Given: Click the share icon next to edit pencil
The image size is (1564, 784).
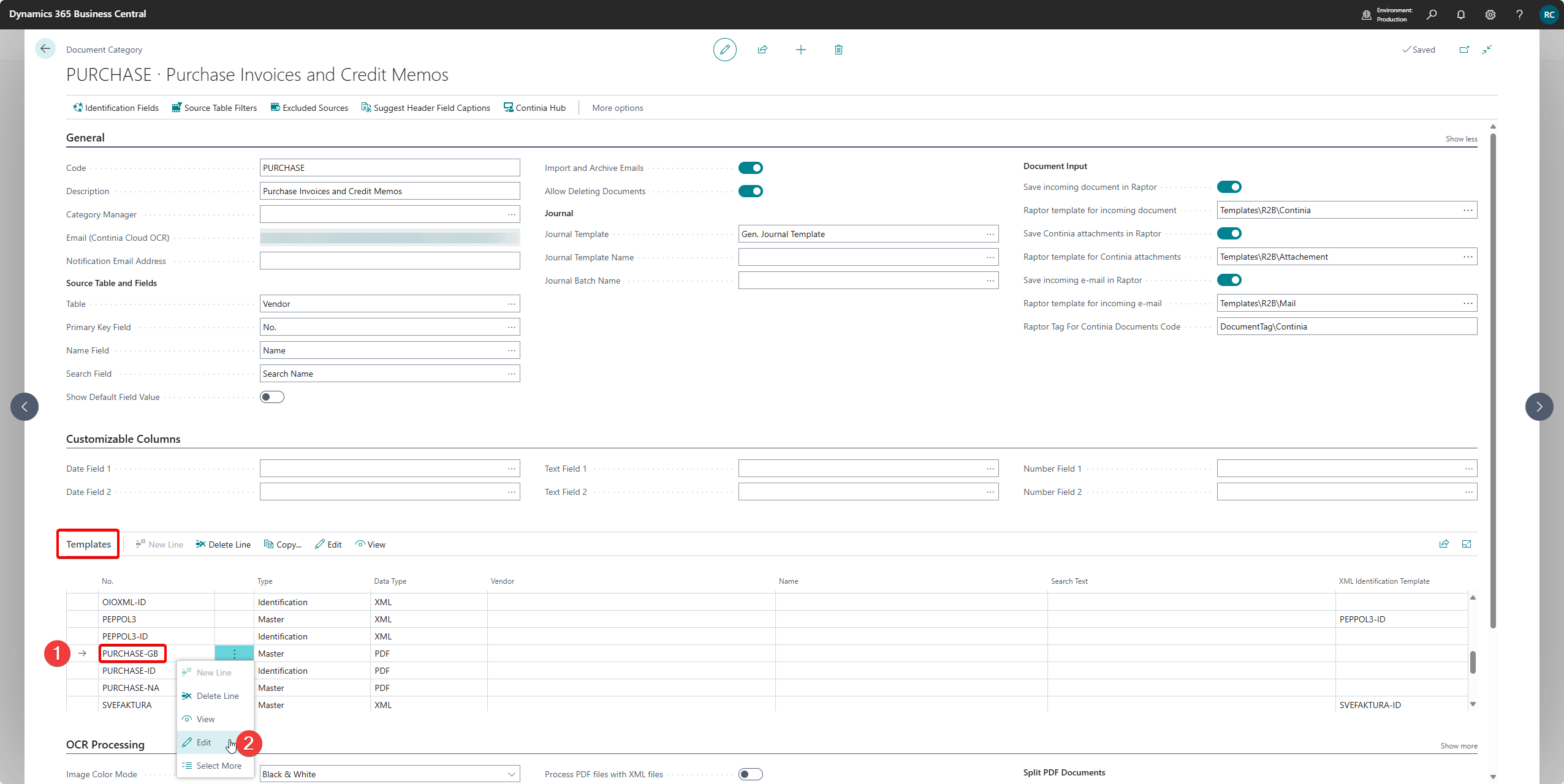Looking at the screenshot, I should (x=762, y=50).
